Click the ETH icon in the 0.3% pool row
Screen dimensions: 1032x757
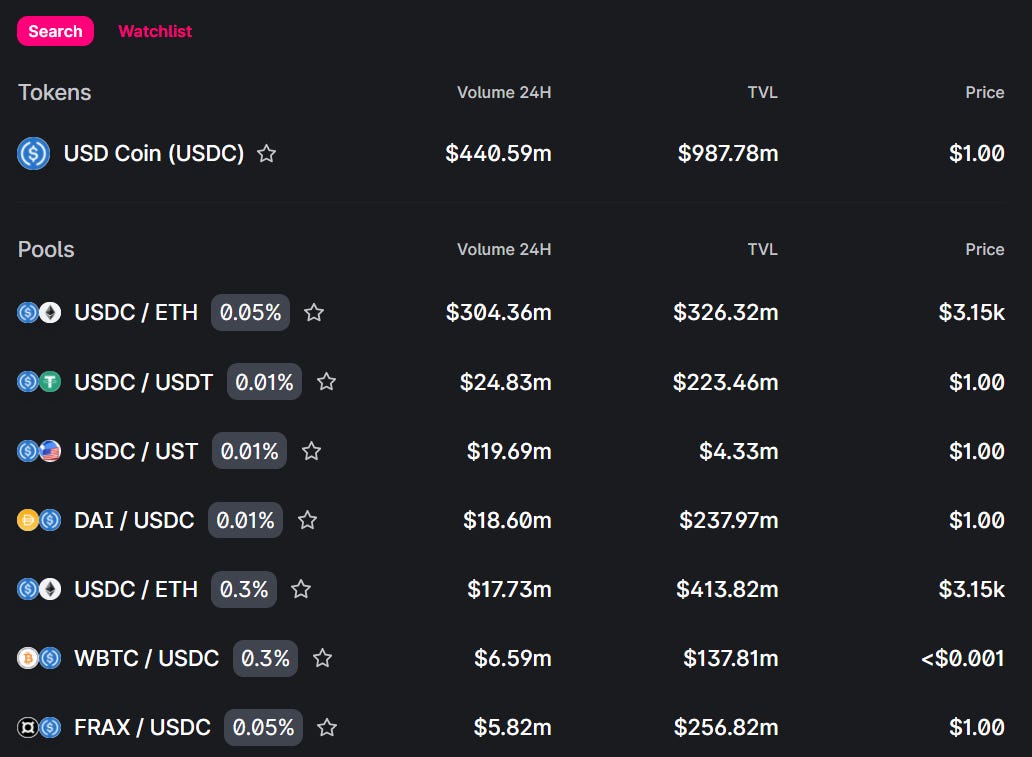pos(48,589)
